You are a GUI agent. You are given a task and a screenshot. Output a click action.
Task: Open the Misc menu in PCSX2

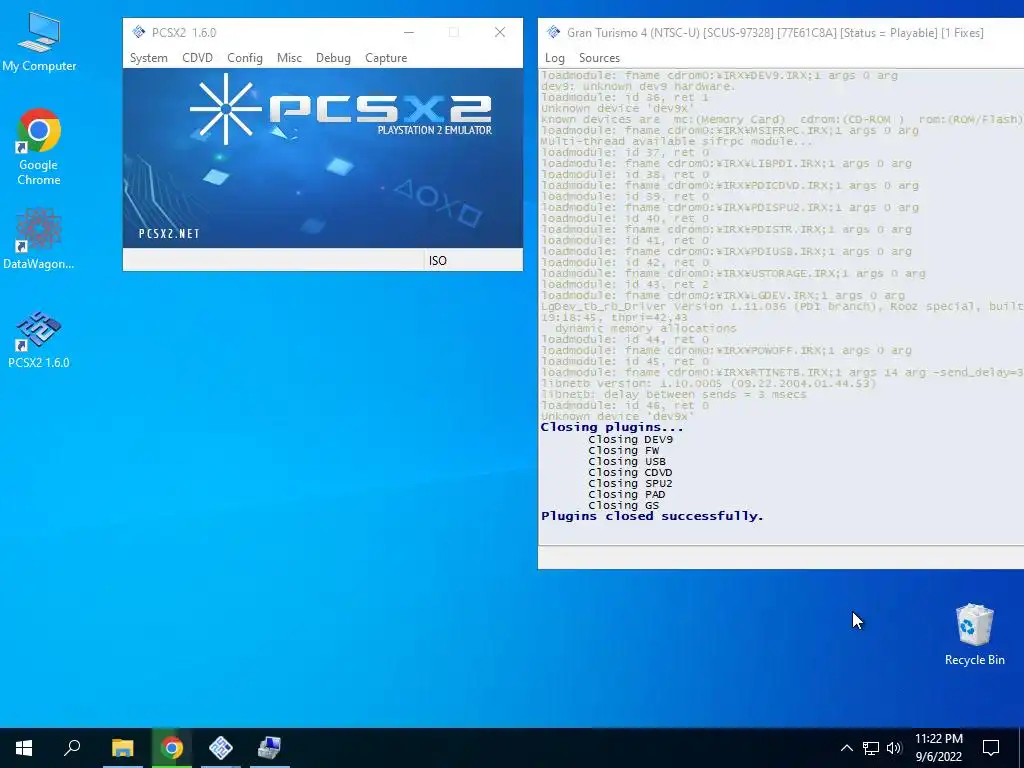[x=289, y=57]
